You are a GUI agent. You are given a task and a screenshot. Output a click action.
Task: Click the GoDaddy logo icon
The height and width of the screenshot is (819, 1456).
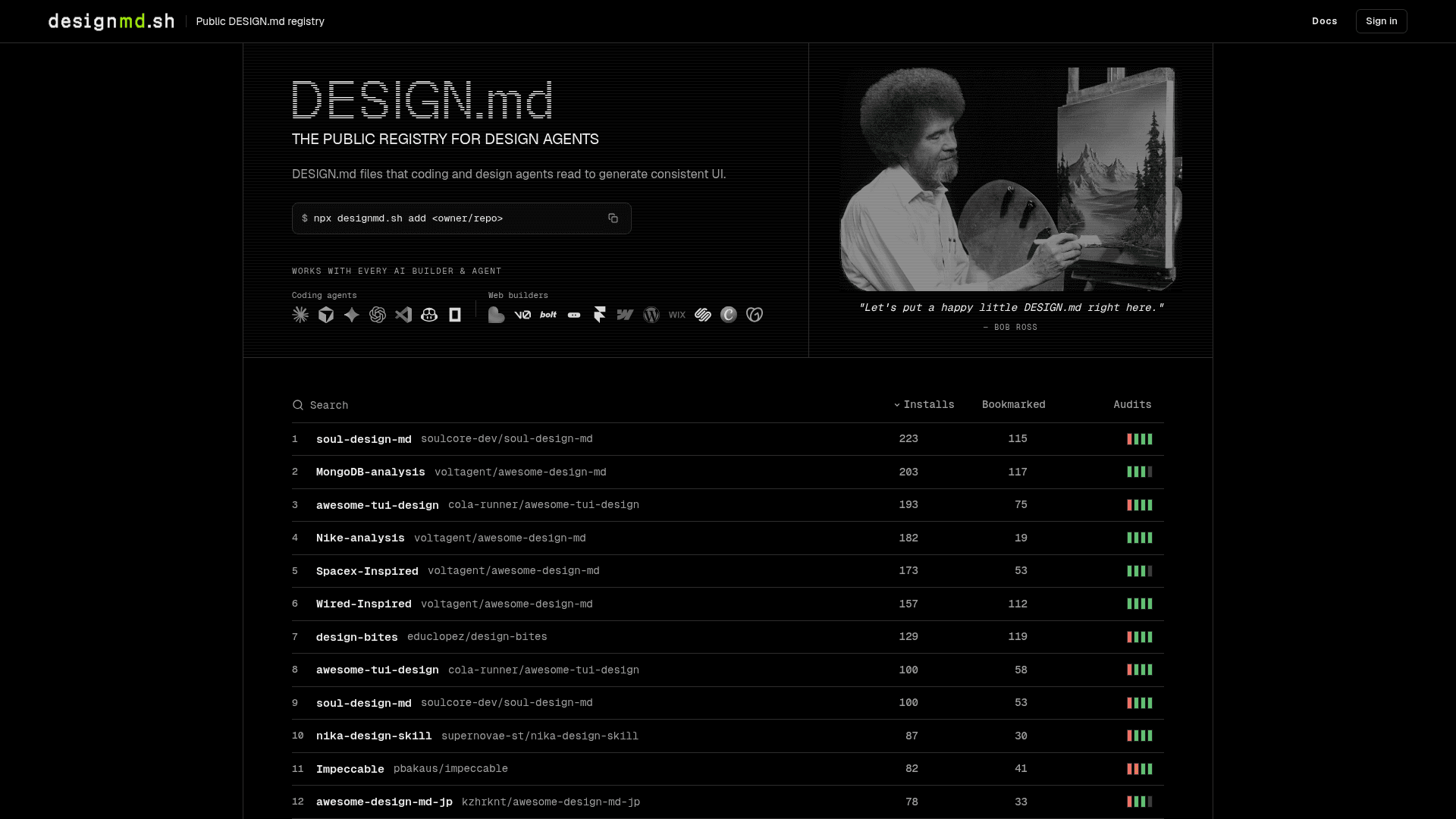point(755,315)
